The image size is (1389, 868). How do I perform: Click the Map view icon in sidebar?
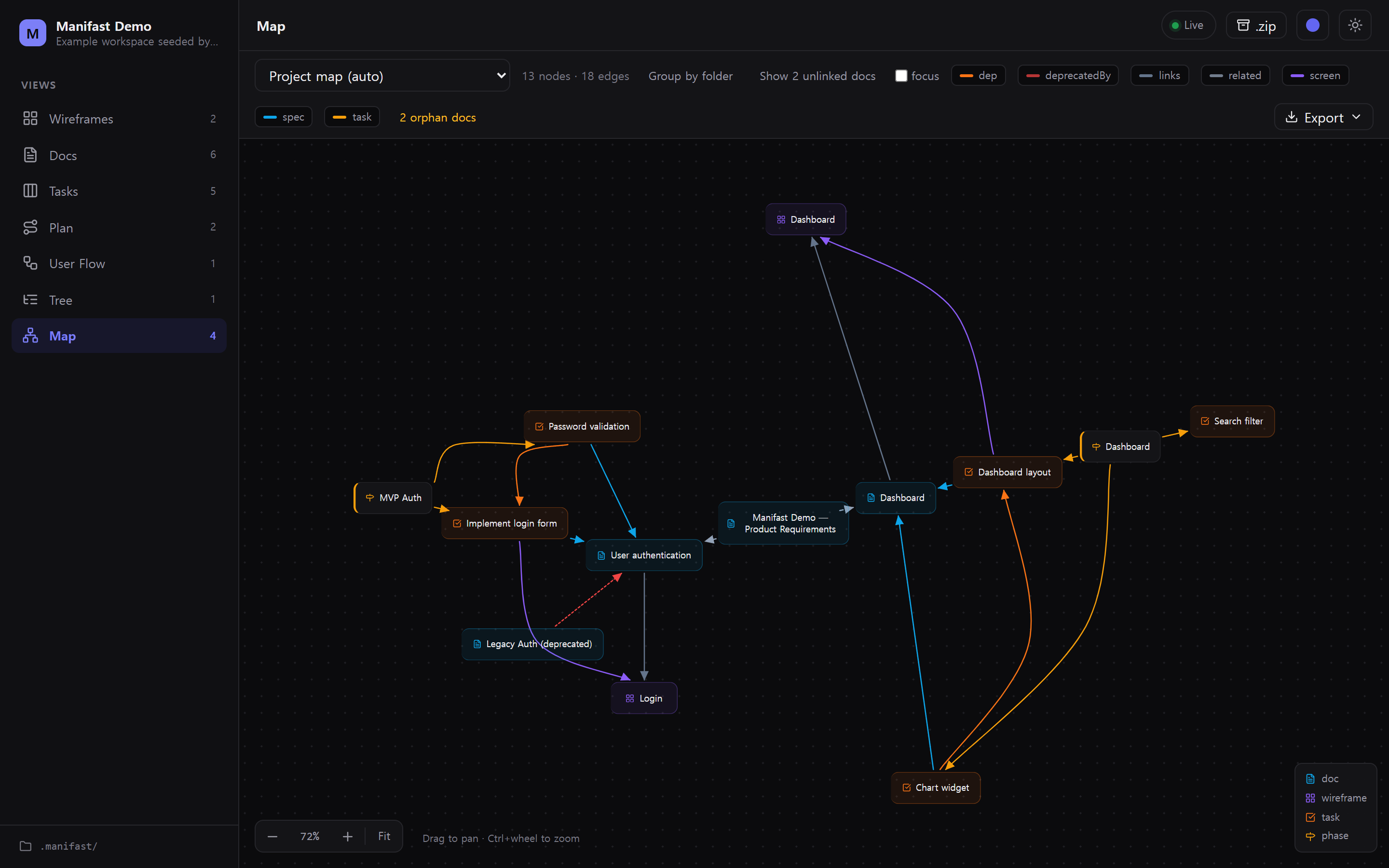coord(30,336)
